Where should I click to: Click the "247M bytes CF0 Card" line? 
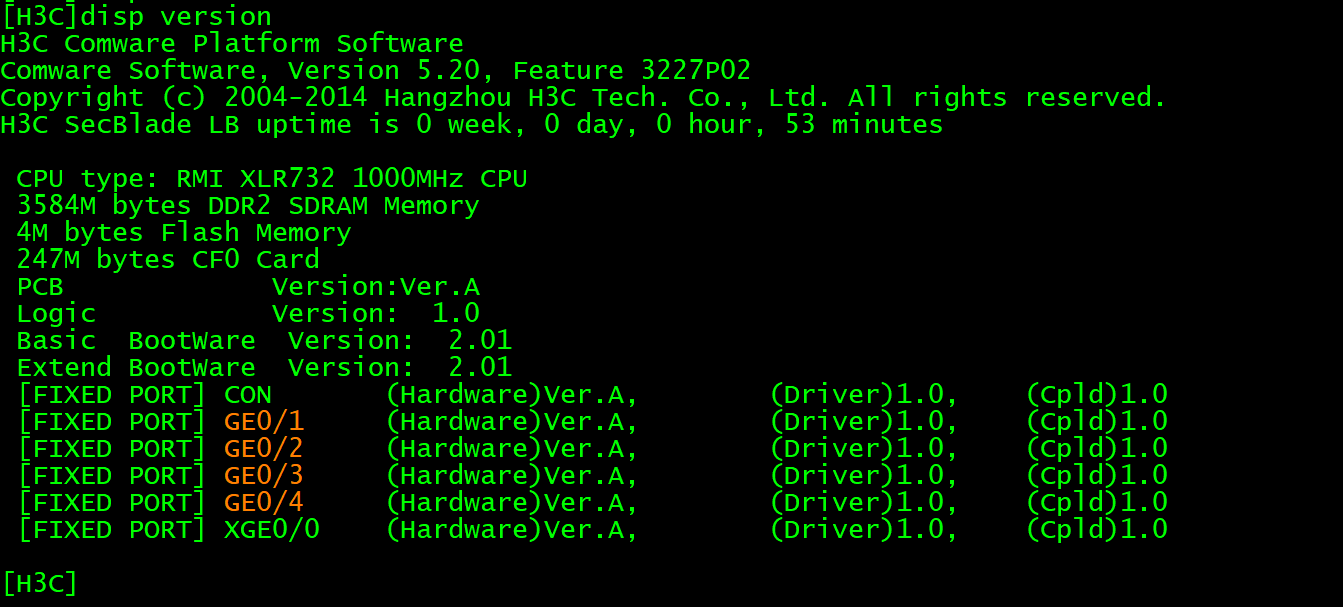pos(168,260)
